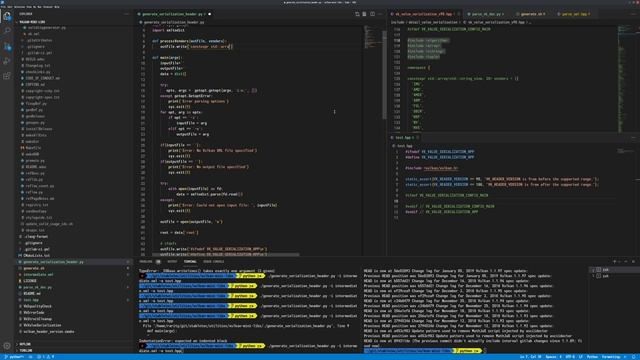Open the Extensions view in the activity bar
This screenshot has width=640, height=360.
[x=7, y=76]
